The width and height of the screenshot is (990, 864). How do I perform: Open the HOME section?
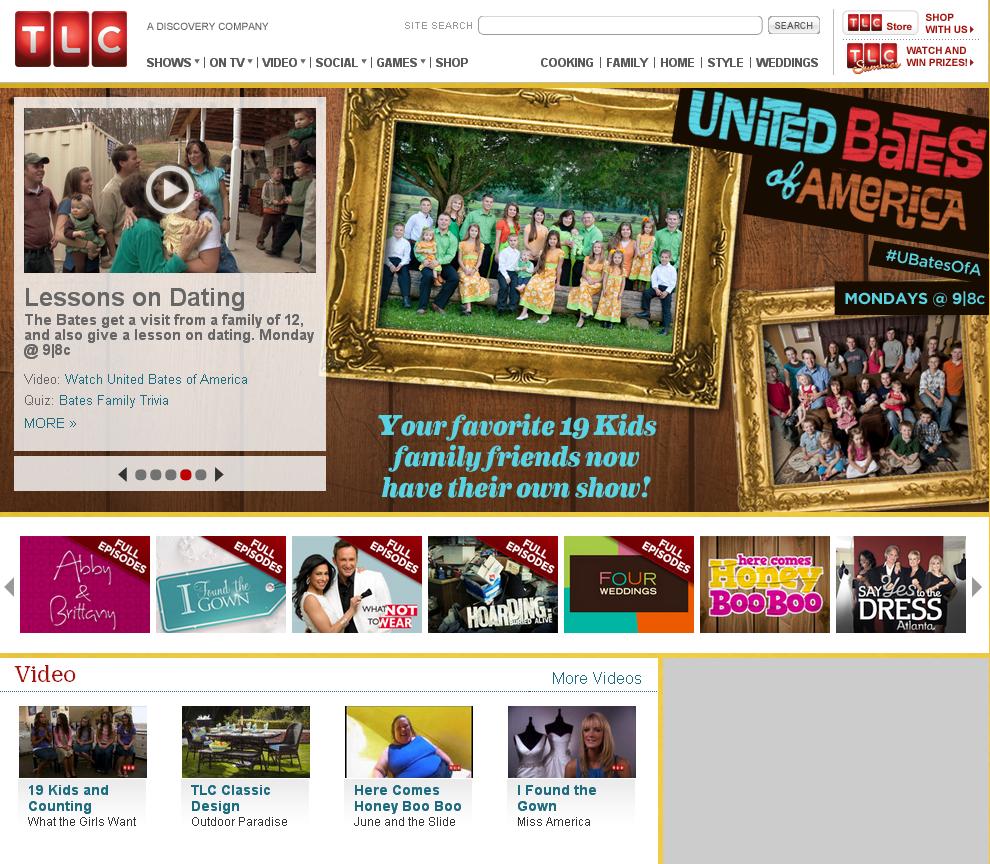click(x=677, y=63)
